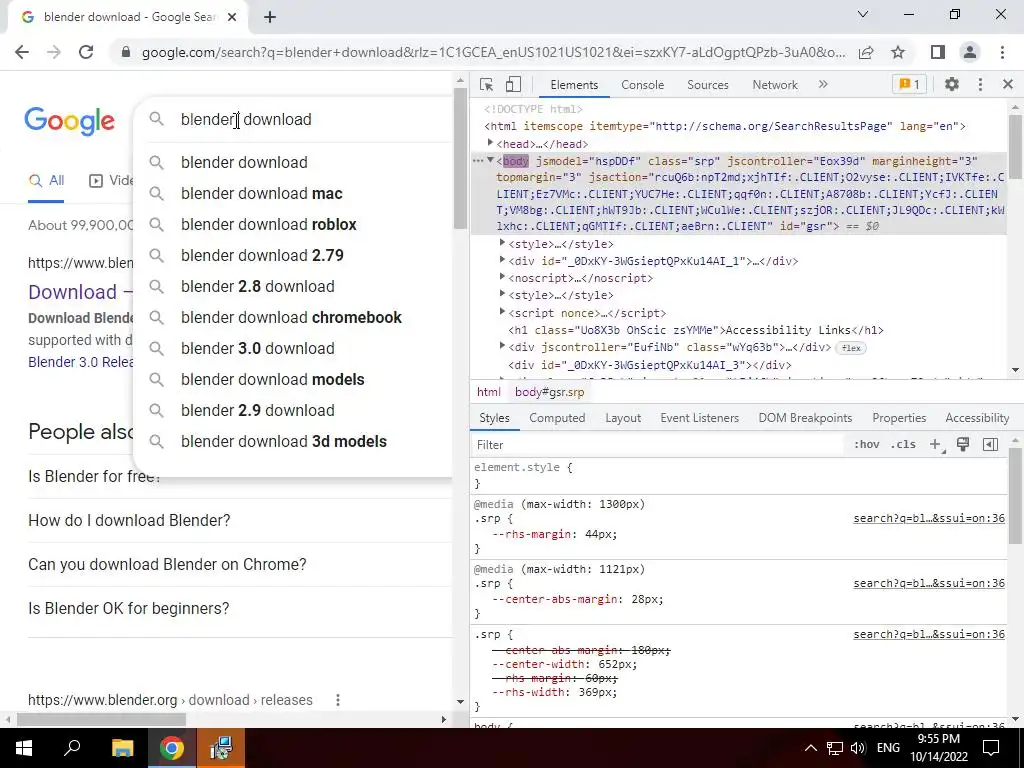The height and width of the screenshot is (768, 1024).
Task: Expand the div jscontroller EufiNb node
Action: [502, 346]
